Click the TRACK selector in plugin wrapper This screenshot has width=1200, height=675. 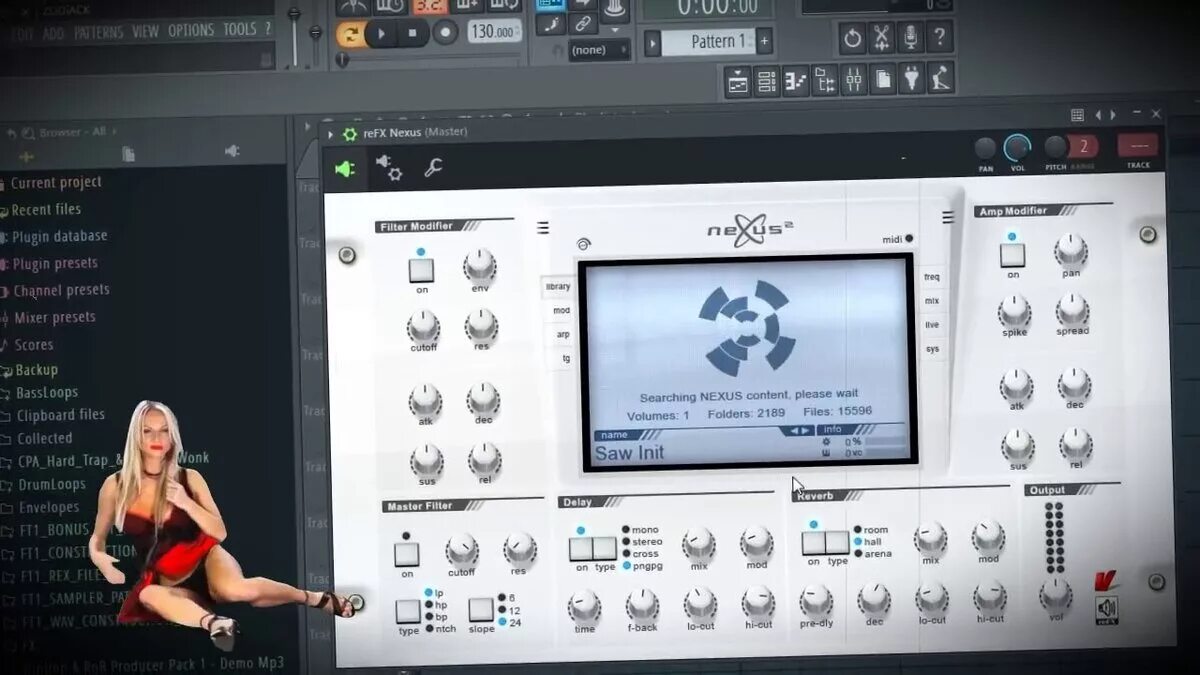(1138, 146)
